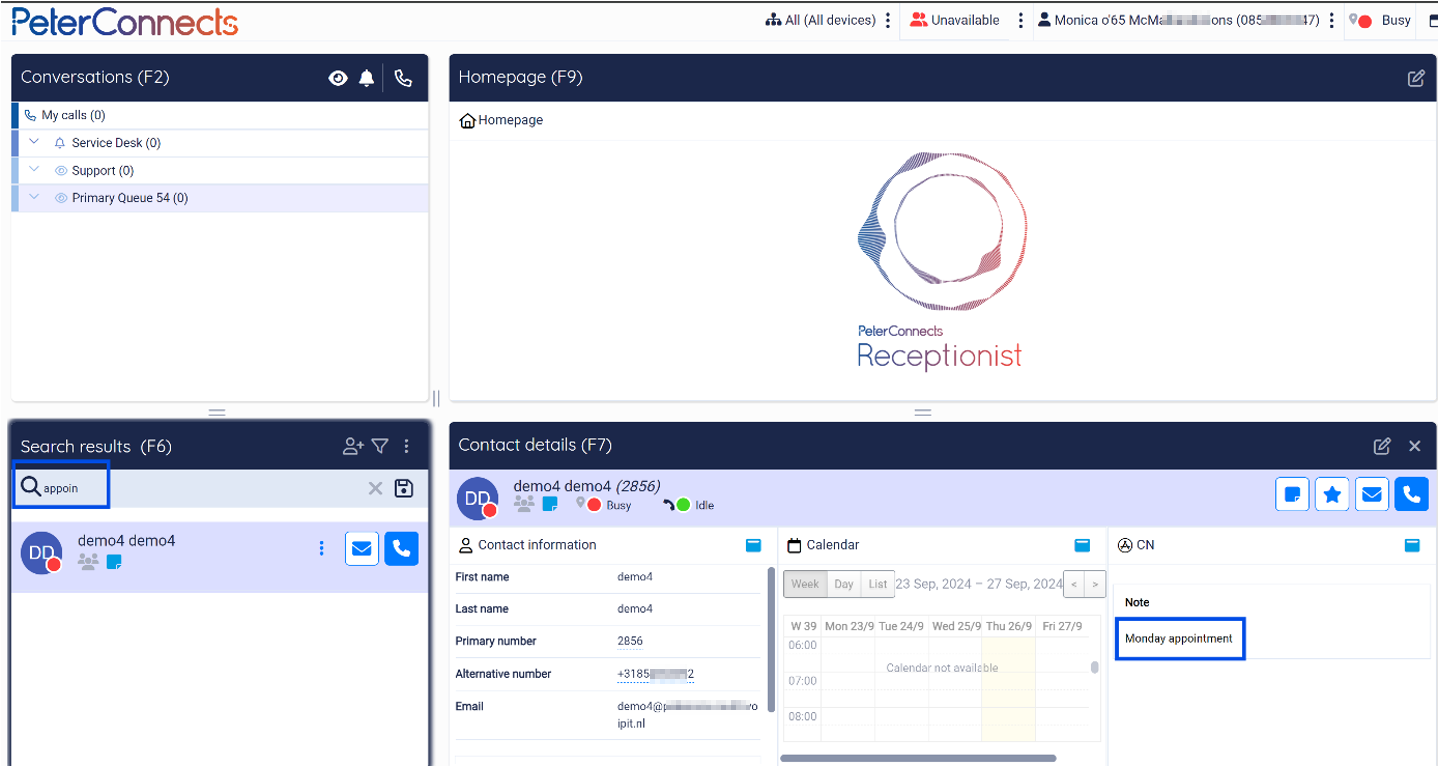Open the filter in Search results header
The width and height of the screenshot is (1438, 771).
click(380, 446)
